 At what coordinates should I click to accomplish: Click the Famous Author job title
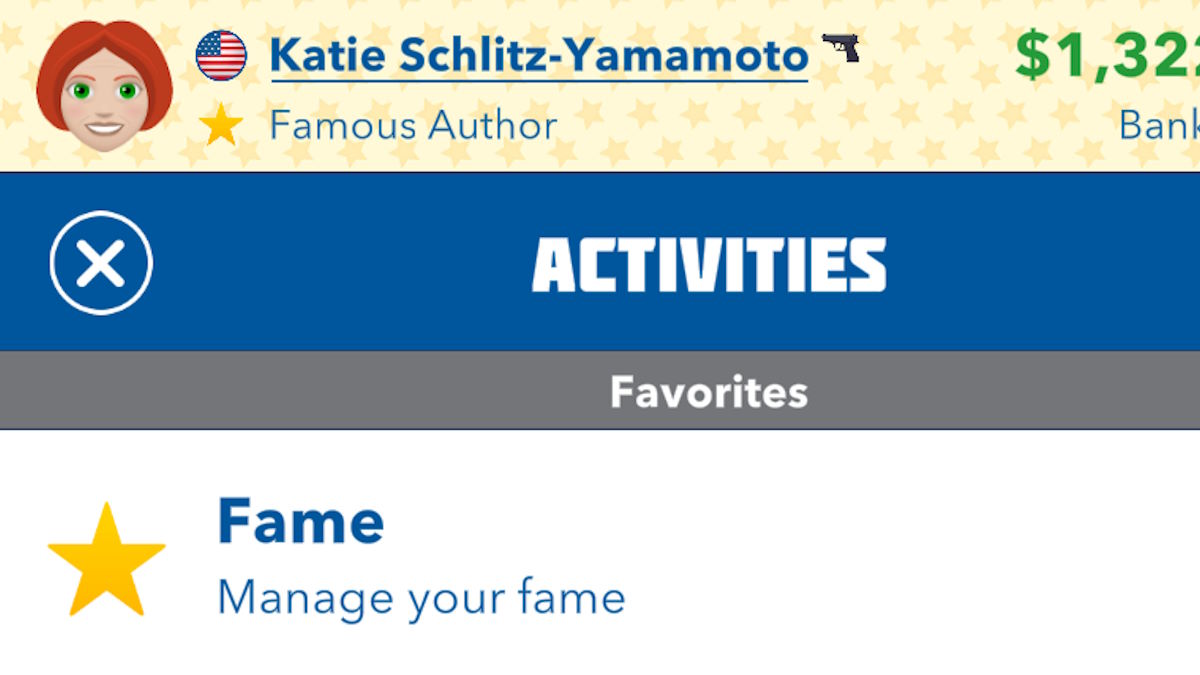[x=413, y=126]
